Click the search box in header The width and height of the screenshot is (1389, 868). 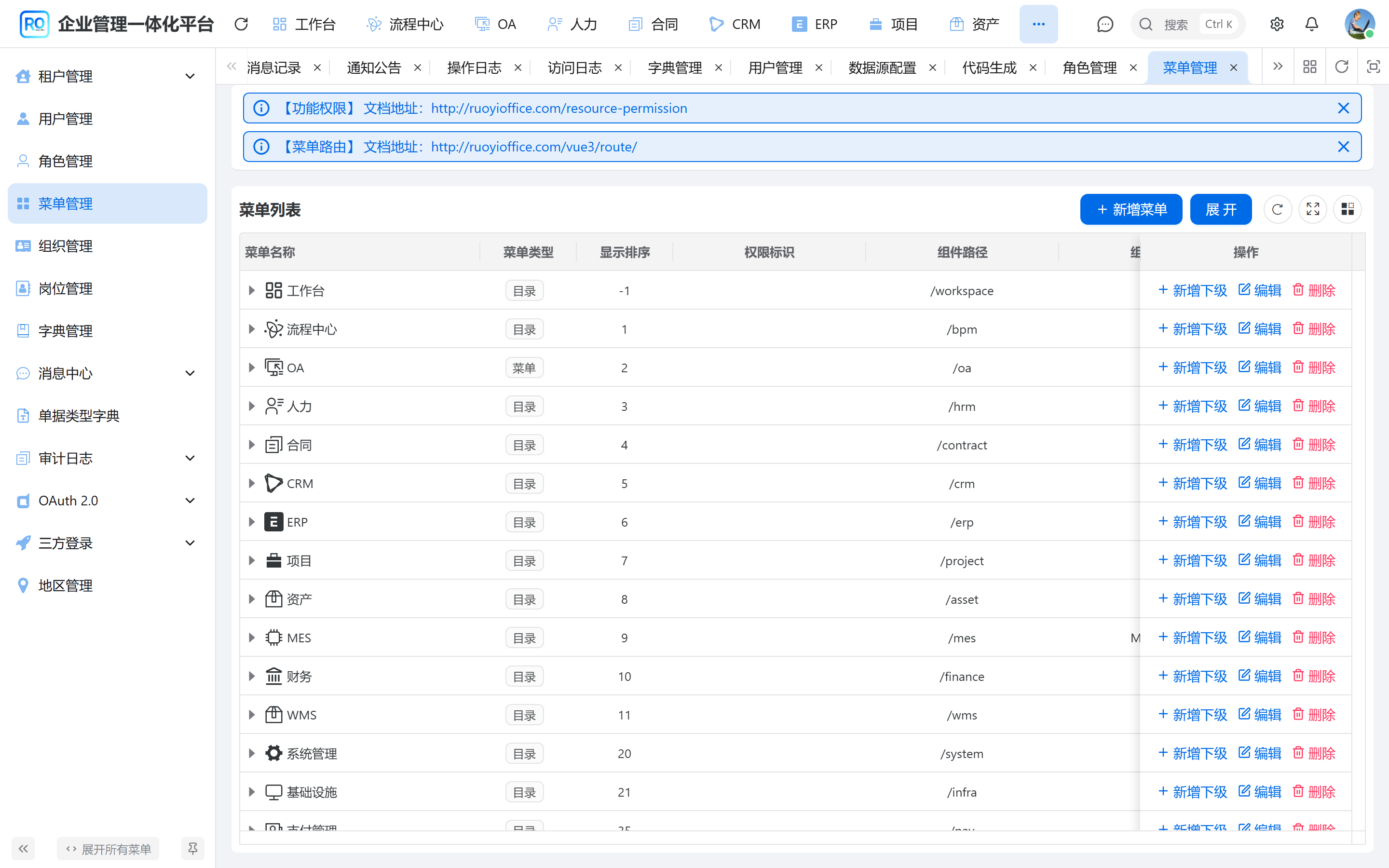coord(1187,24)
